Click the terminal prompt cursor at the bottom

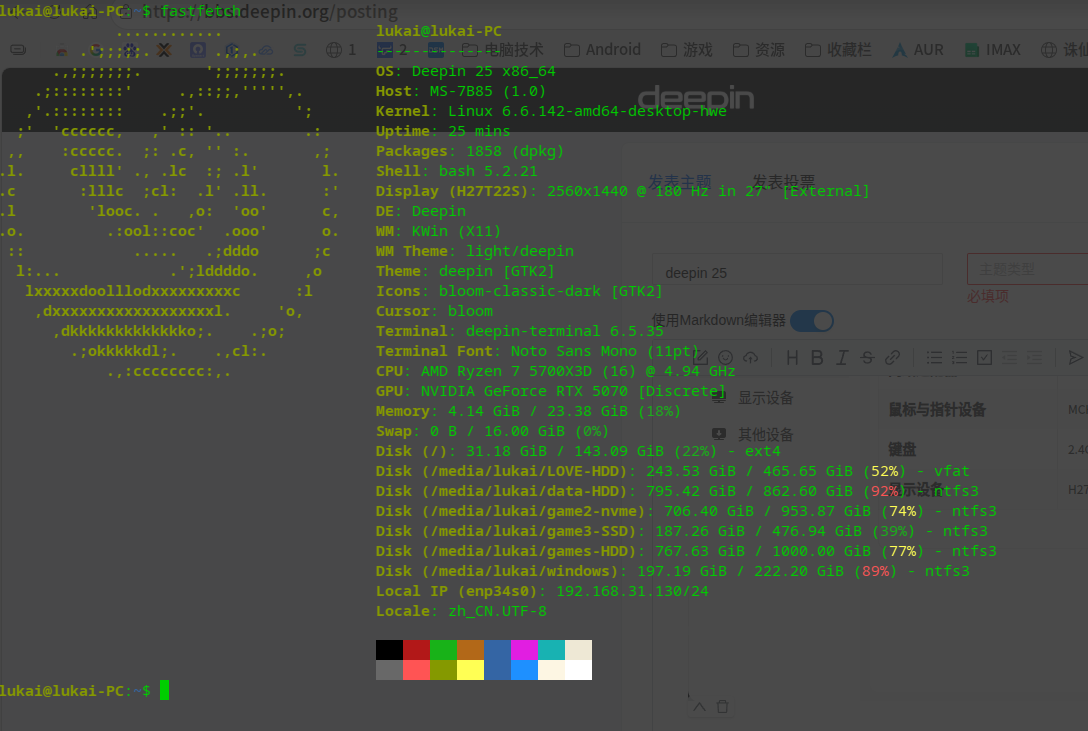click(164, 690)
